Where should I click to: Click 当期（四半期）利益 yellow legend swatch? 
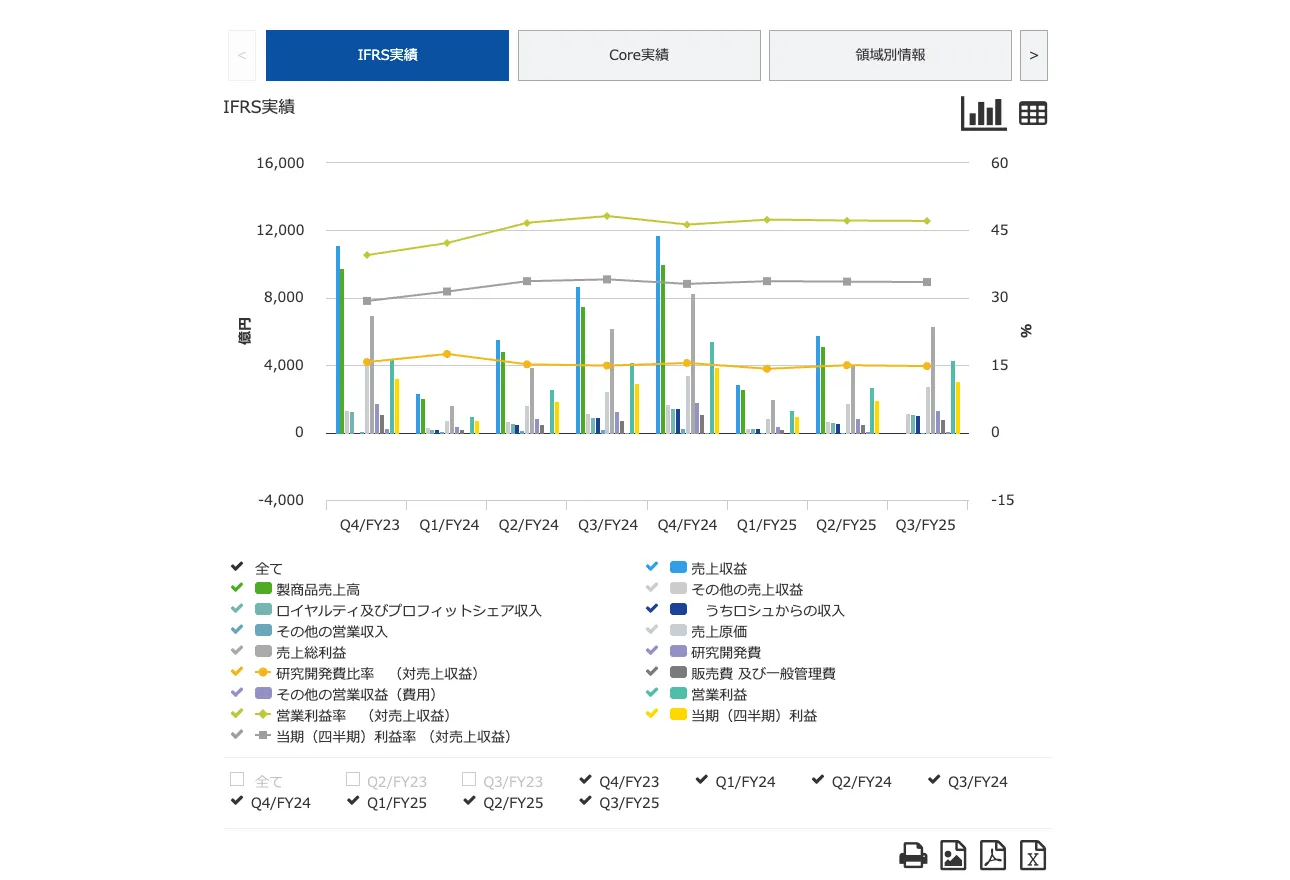click(679, 715)
